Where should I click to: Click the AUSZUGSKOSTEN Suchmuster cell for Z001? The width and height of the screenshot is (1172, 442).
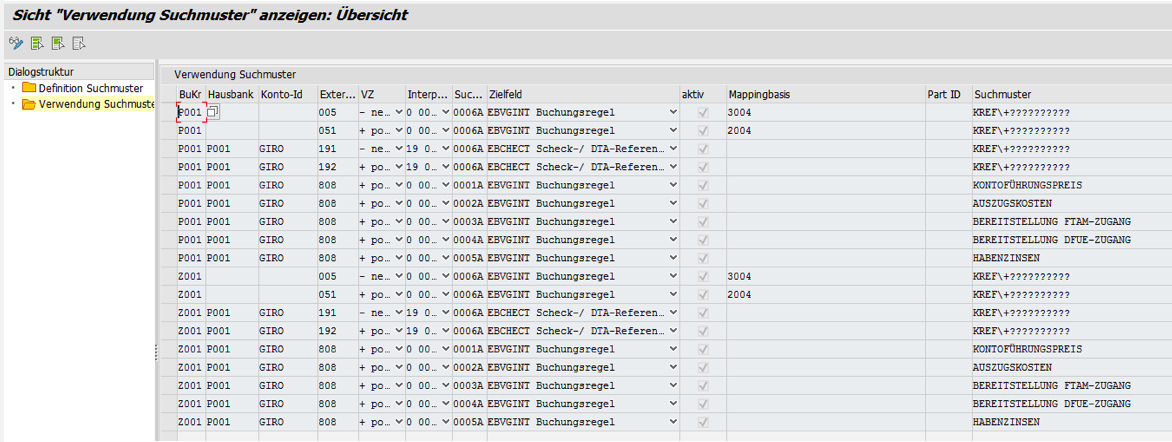(x=1070, y=368)
